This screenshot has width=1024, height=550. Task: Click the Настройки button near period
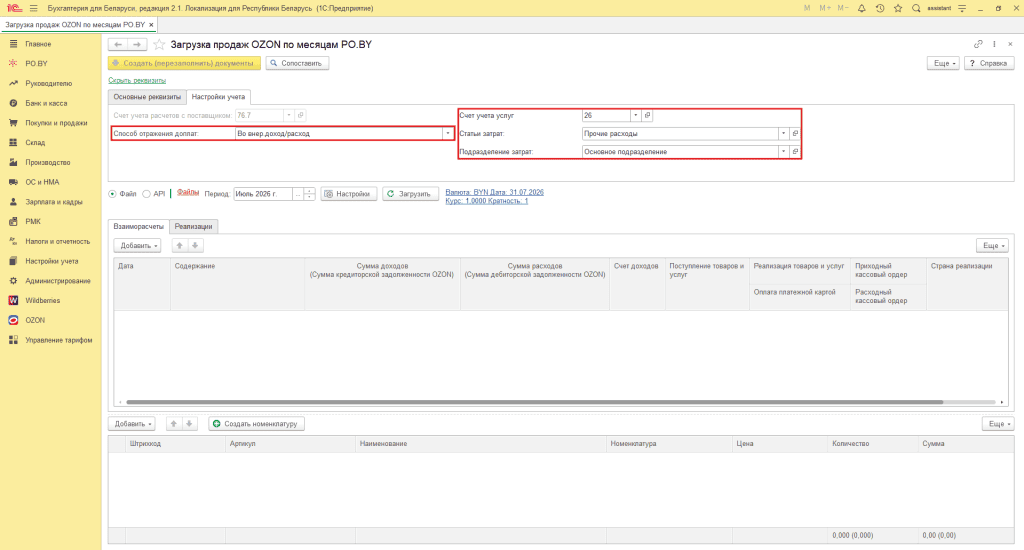click(x=349, y=194)
